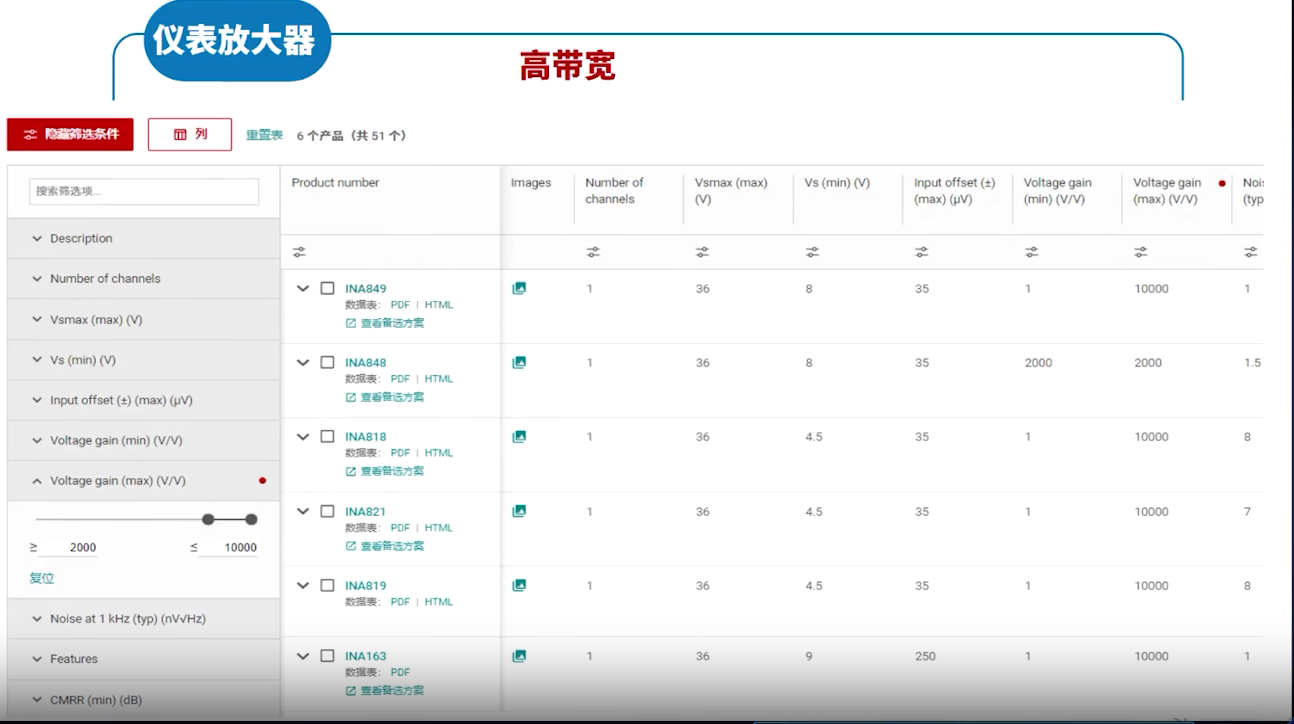
Task: Click the reset table link 重置表
Action: pyautogui.click(x=265, y=135)
